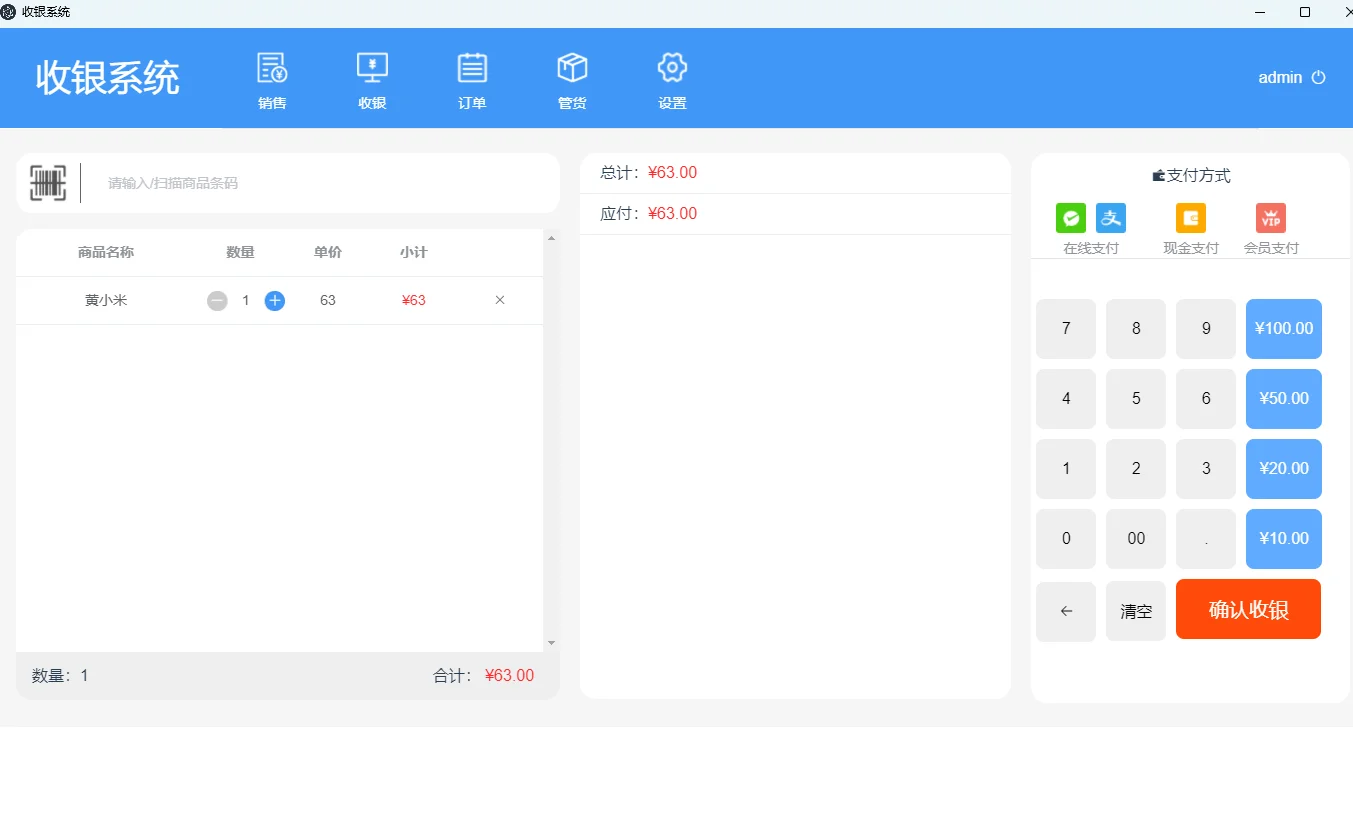Click the 支付方式 heading
Viewport: 1353px width, 823px height.
(x=1191, y=176)
